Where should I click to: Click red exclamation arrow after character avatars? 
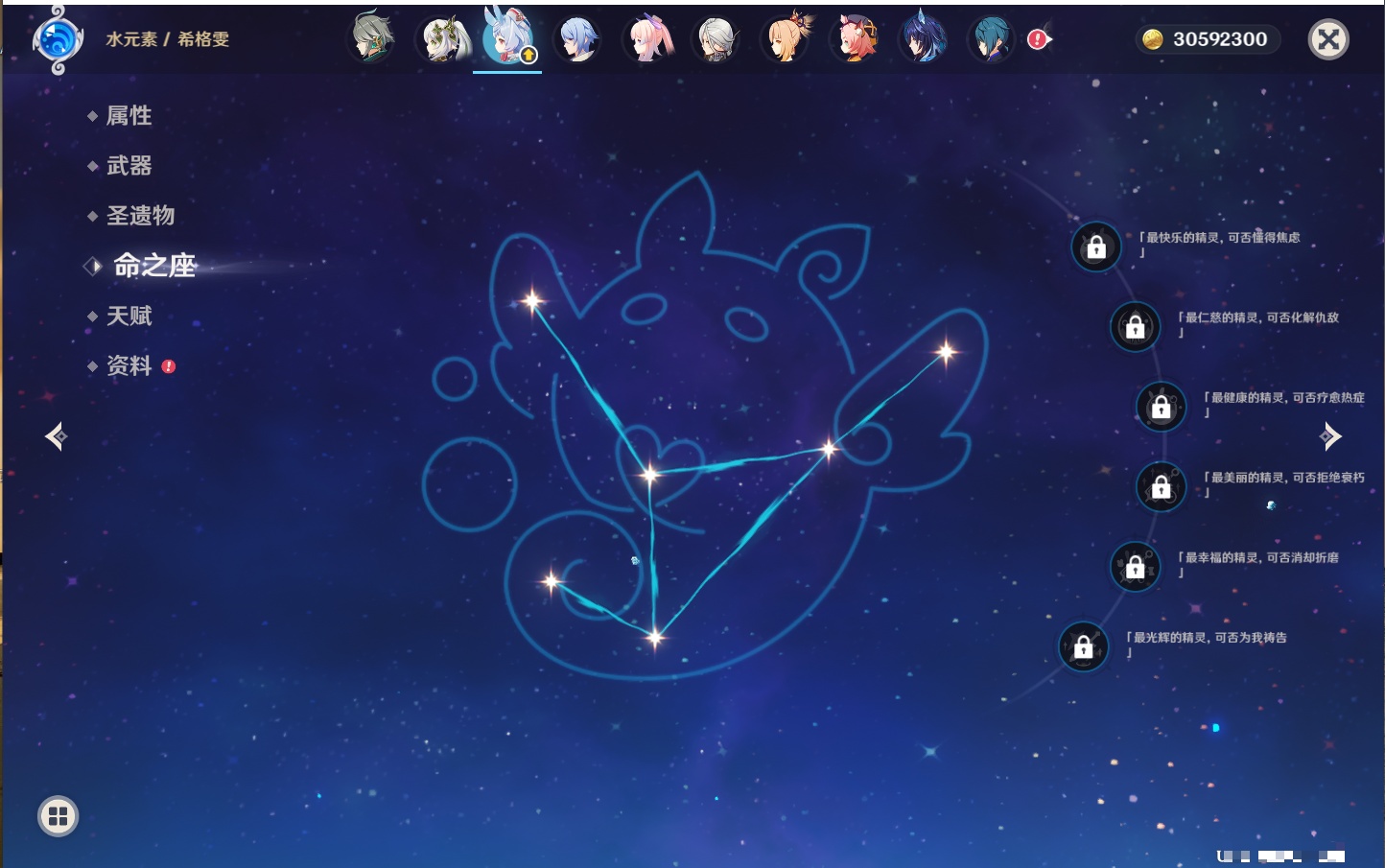(1040, 39)
